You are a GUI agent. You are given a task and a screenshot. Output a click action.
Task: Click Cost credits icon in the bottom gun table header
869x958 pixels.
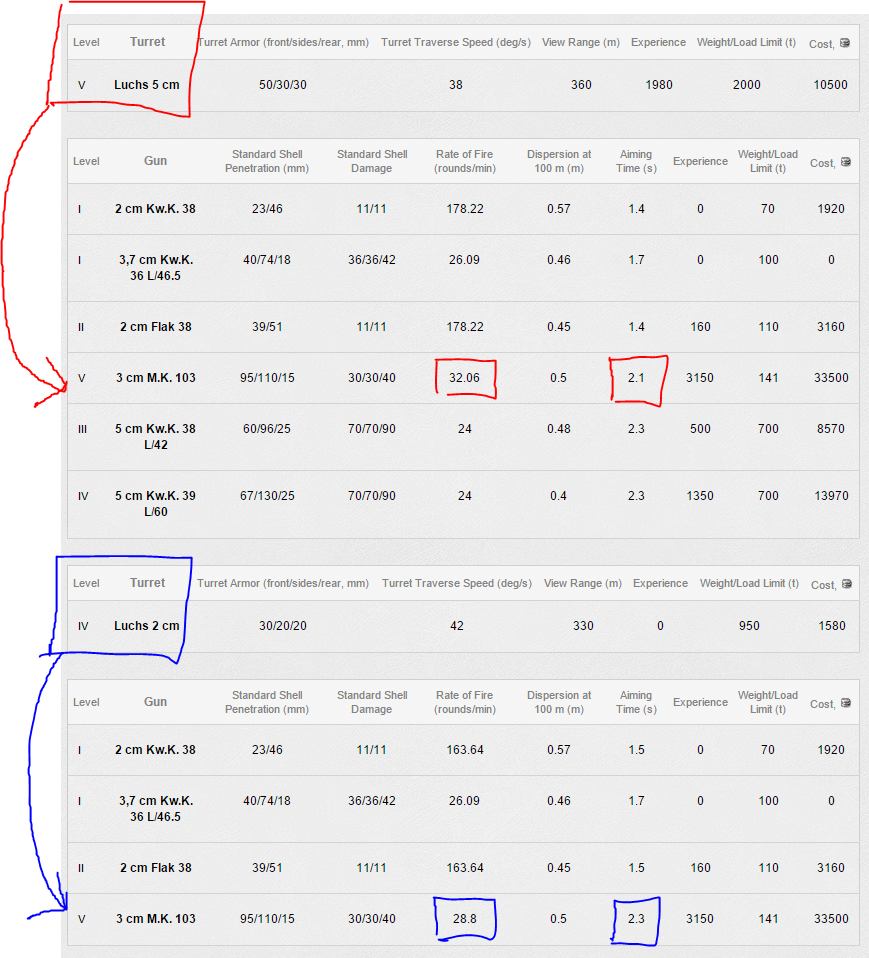point(845,704)
